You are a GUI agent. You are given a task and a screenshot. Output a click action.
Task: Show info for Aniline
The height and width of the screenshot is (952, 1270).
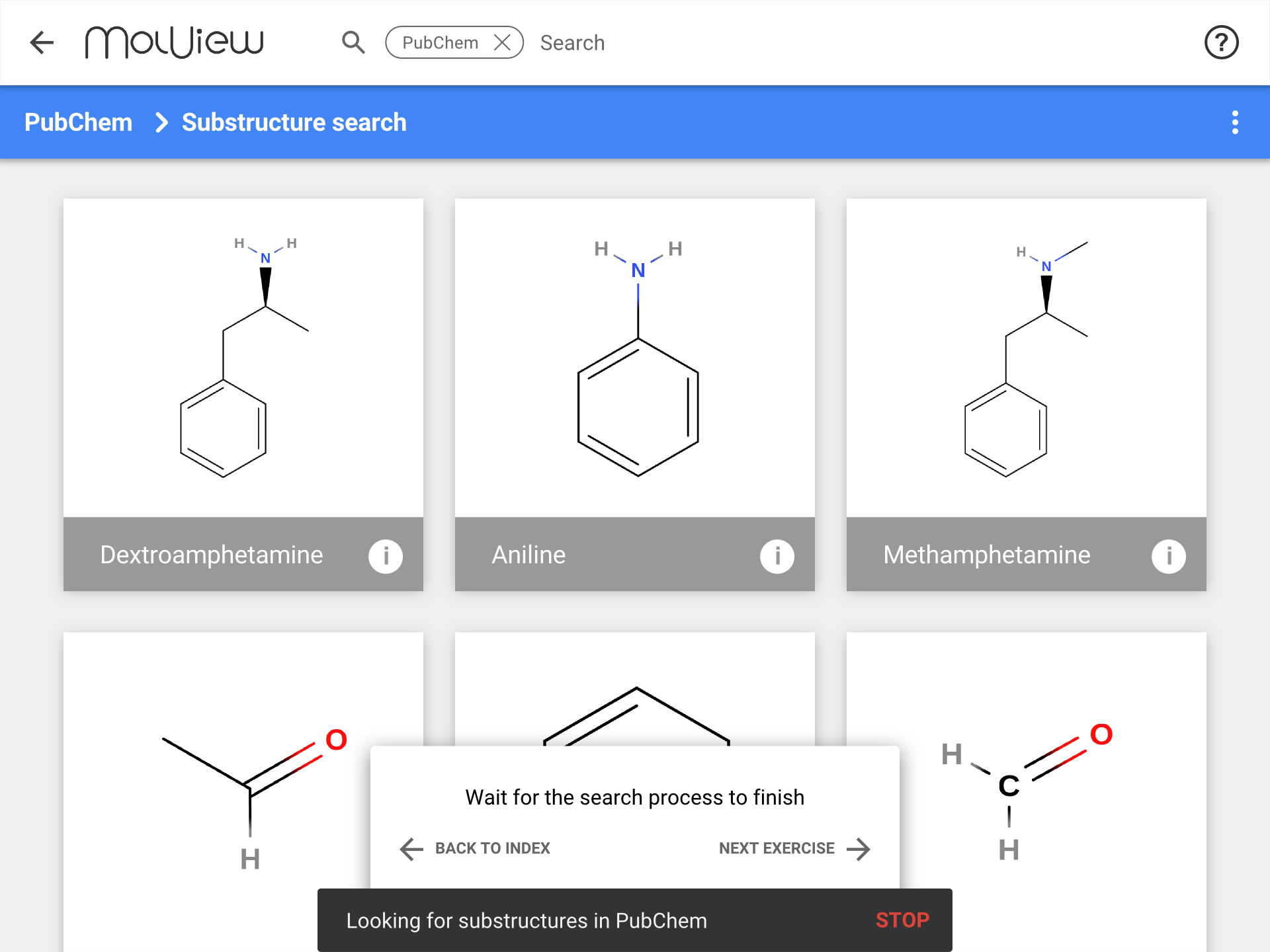click(x=777, y=555)
